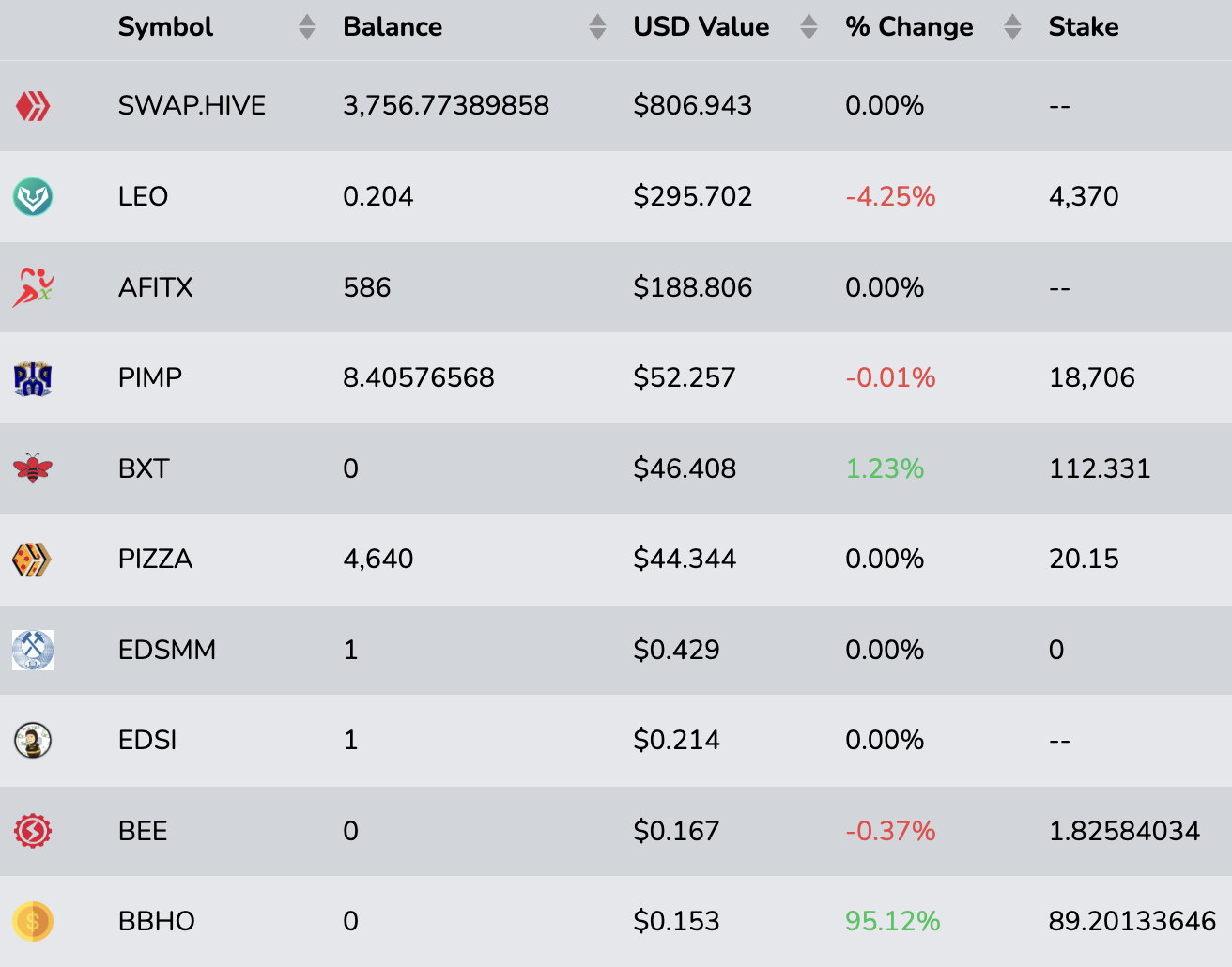This screenshot has width=1232, height=967.
Task: Click the EDSMM miner icon
Action: coord(33,650)
